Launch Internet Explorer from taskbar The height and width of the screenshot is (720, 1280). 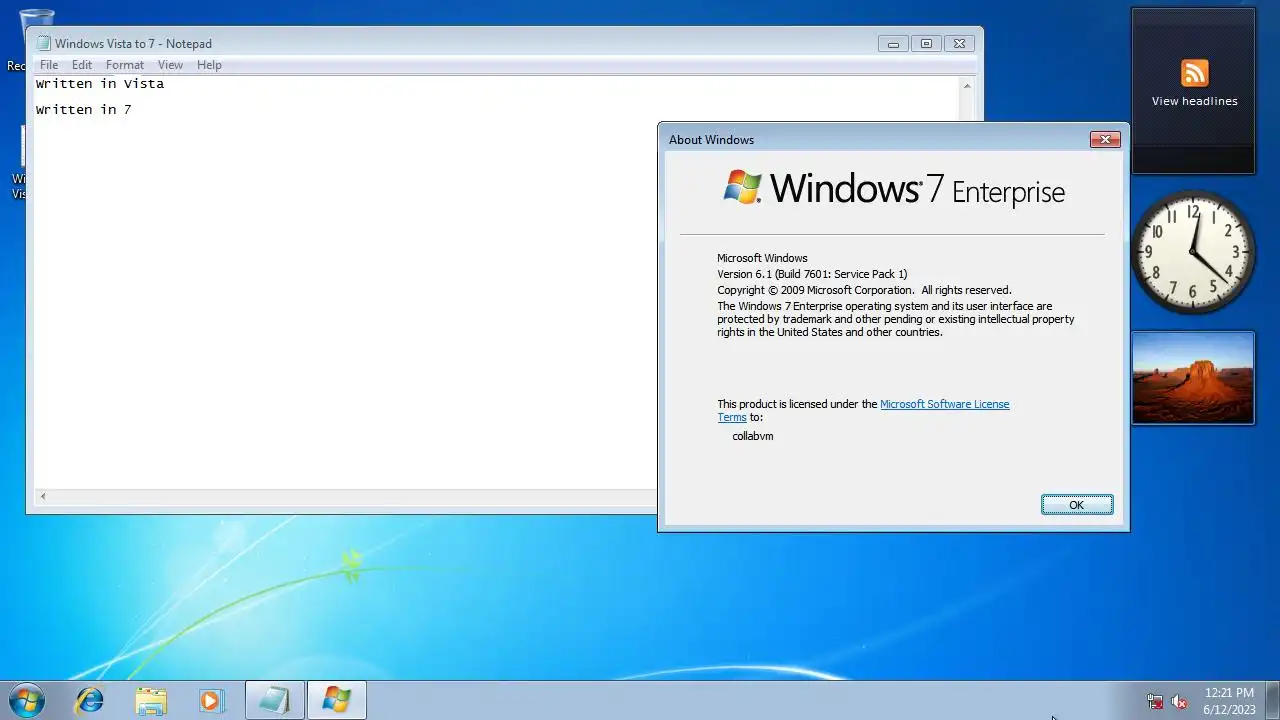(x=90, y=700)
